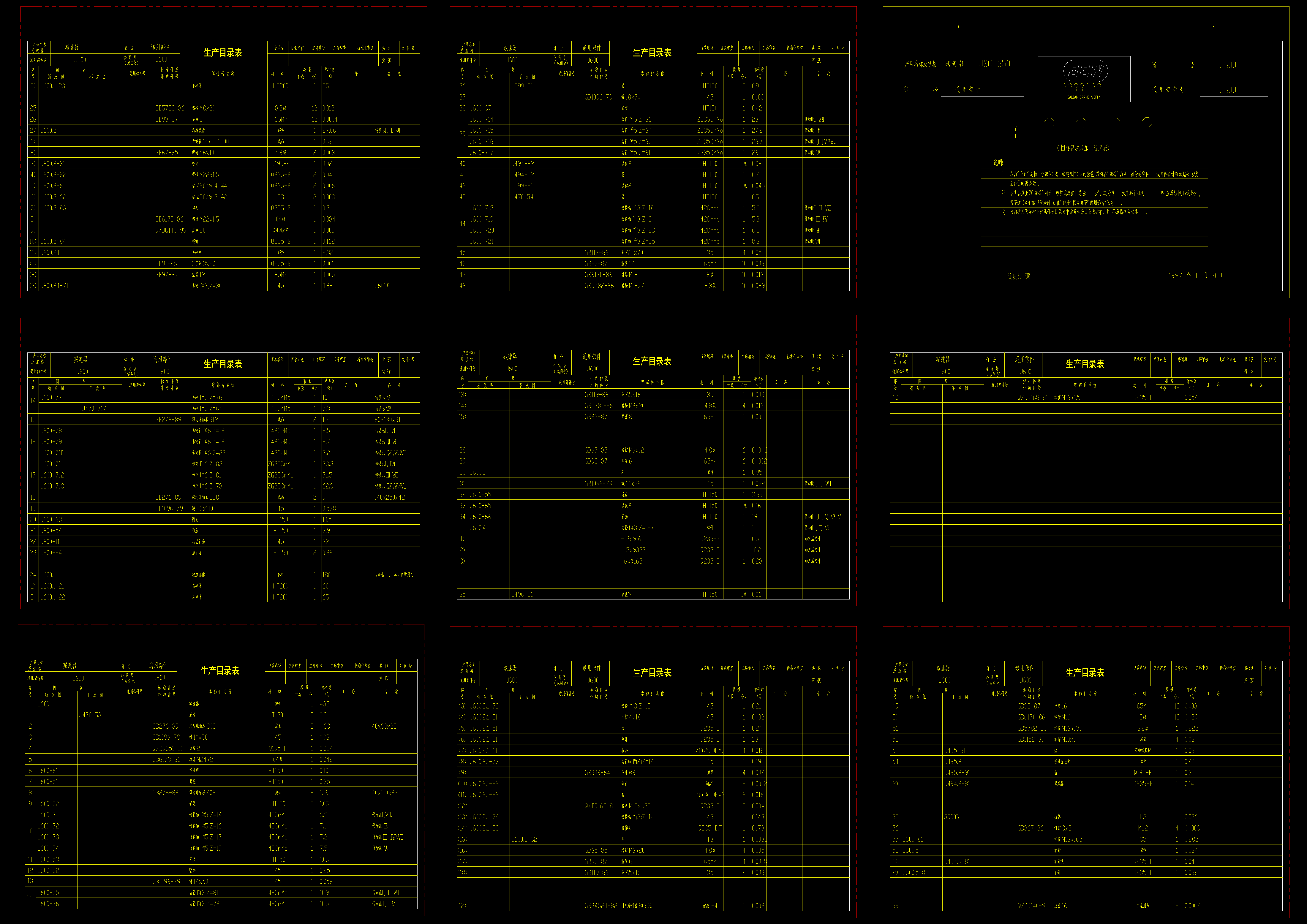Click part number J600-77

coord(51,397)
